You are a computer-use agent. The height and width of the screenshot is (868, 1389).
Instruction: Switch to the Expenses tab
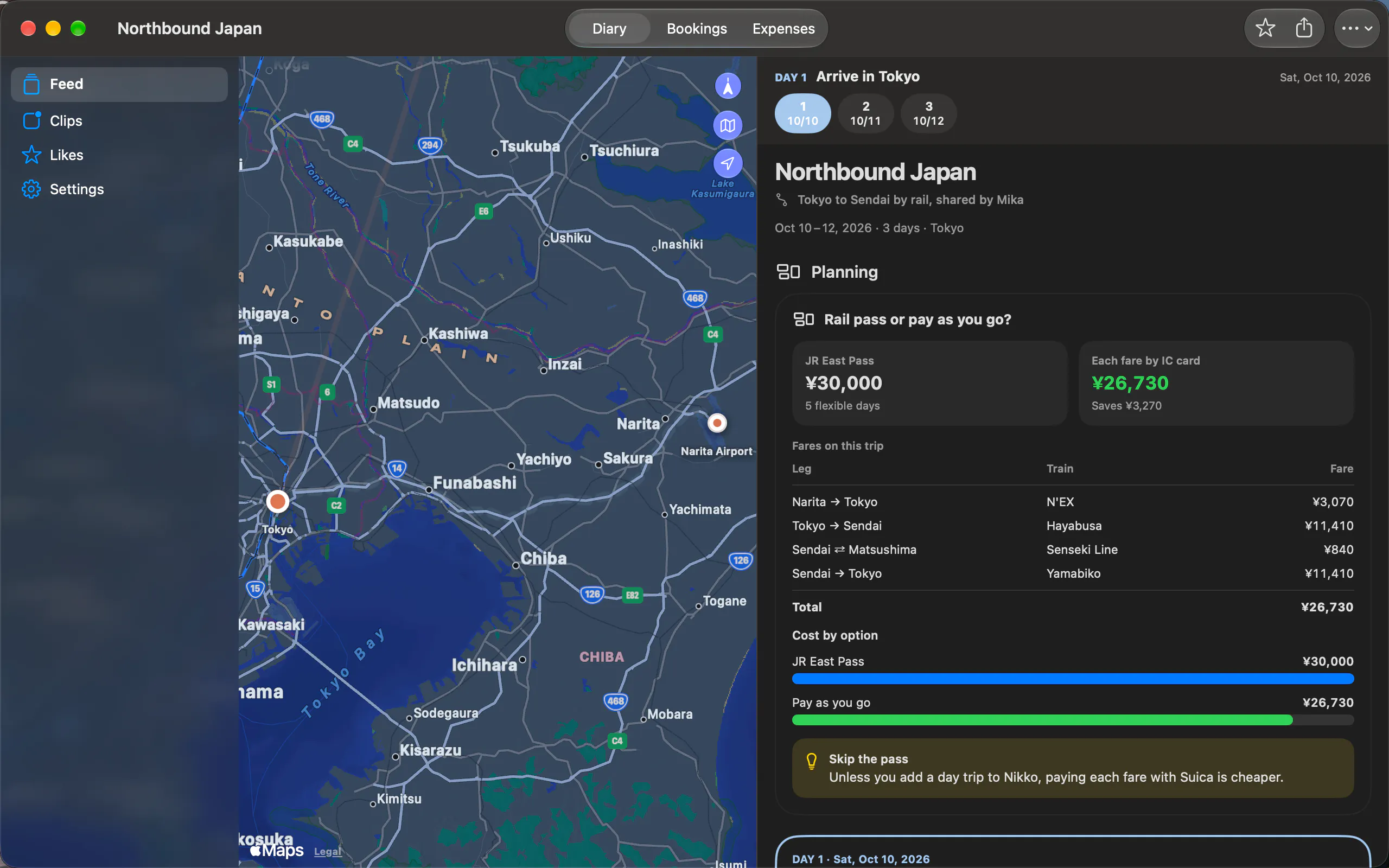[x=783, y=28]
